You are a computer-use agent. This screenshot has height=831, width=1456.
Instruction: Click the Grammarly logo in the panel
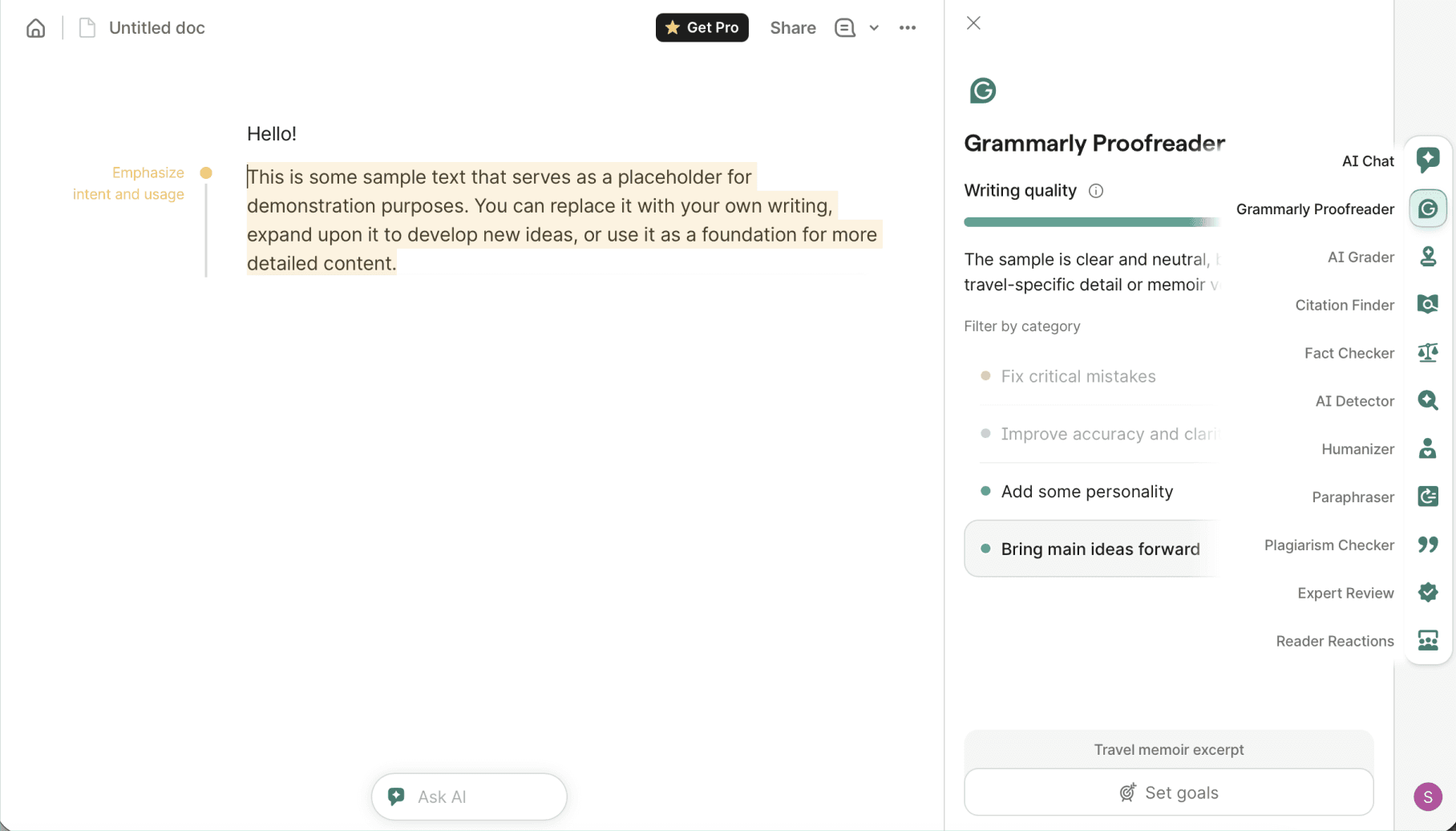[982, 91]
